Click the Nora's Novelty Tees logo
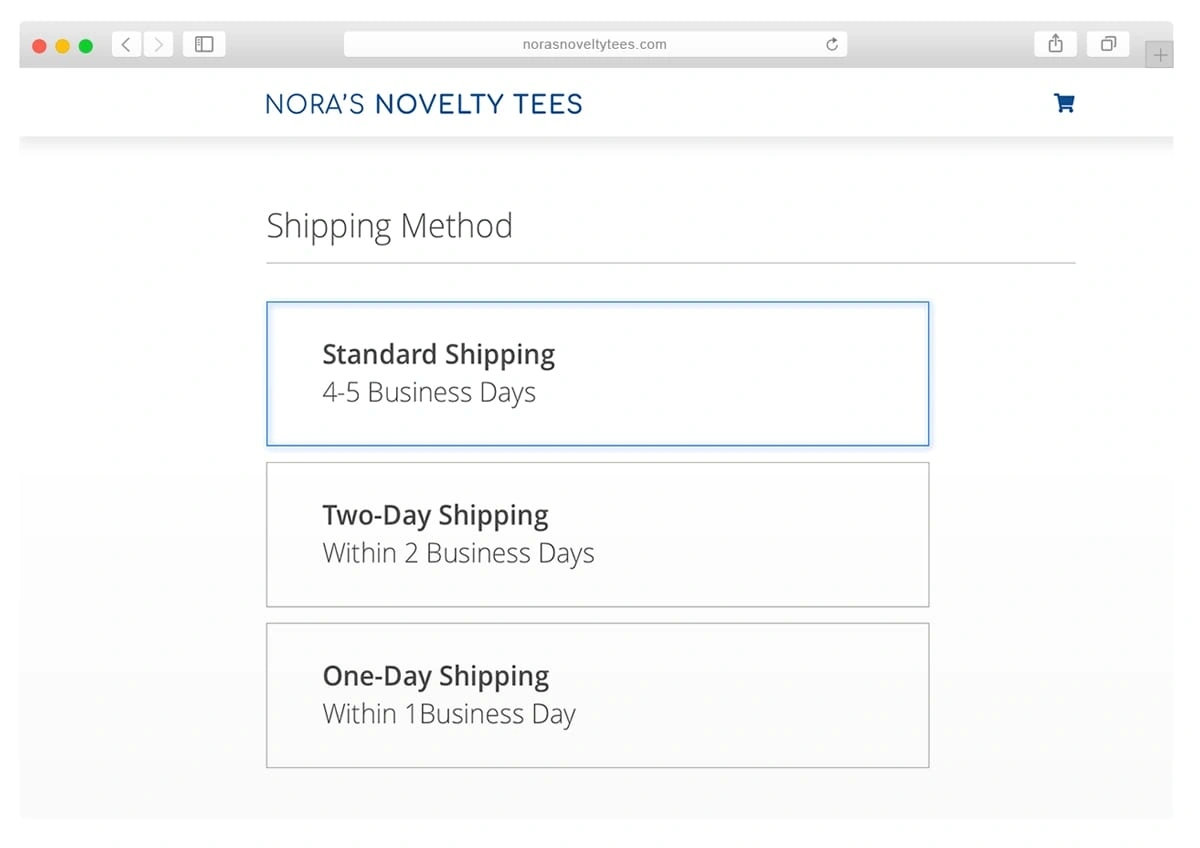 [424, 104]
